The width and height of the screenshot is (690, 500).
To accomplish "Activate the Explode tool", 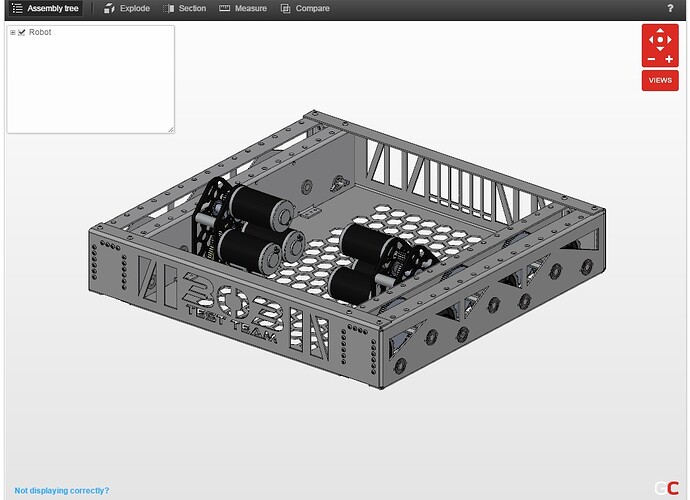I will click(127, 8).
